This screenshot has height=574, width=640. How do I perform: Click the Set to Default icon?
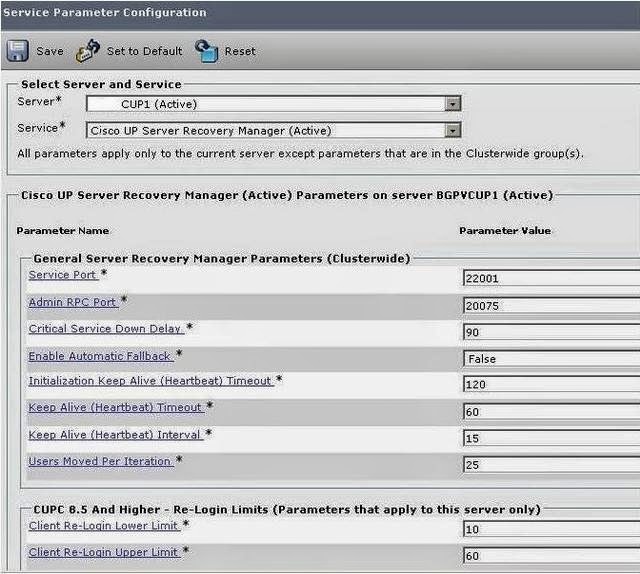pos(87,51)
